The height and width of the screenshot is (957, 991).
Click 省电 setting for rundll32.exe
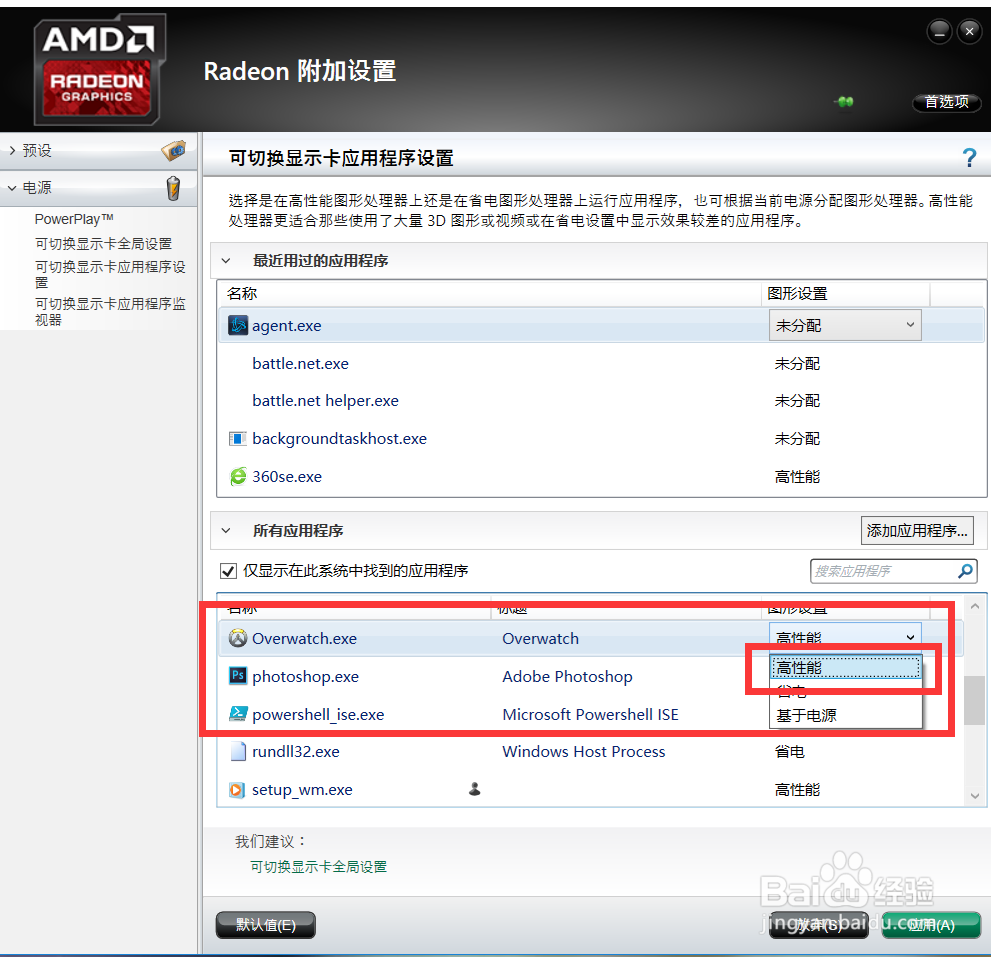tap(789, 752)
